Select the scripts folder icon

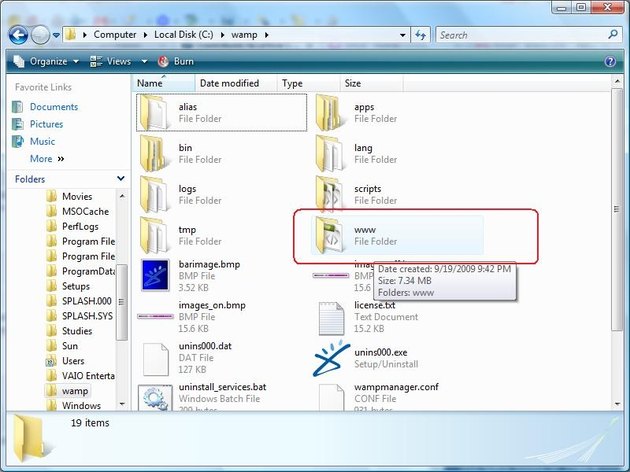click(329, 195)
